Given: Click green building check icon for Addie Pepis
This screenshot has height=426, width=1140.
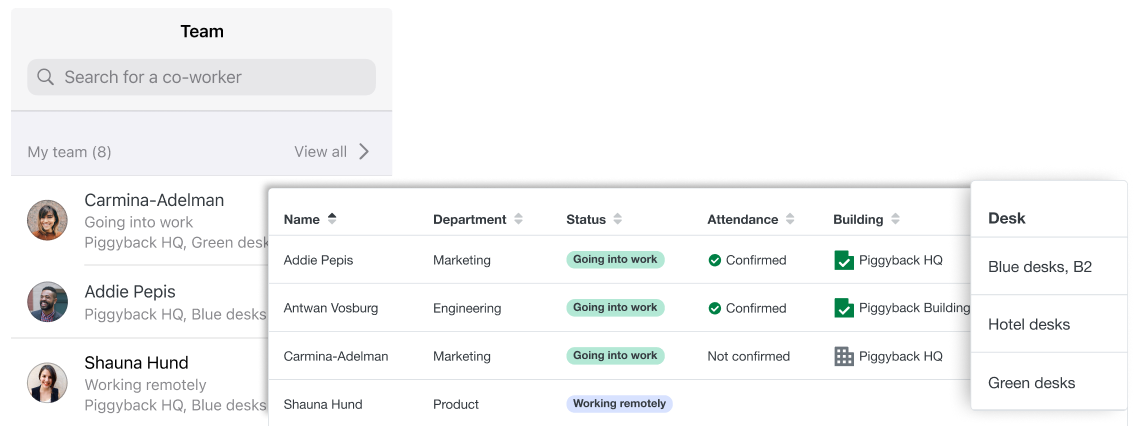Looking at the screenshot, I should (x=844, y=260).
